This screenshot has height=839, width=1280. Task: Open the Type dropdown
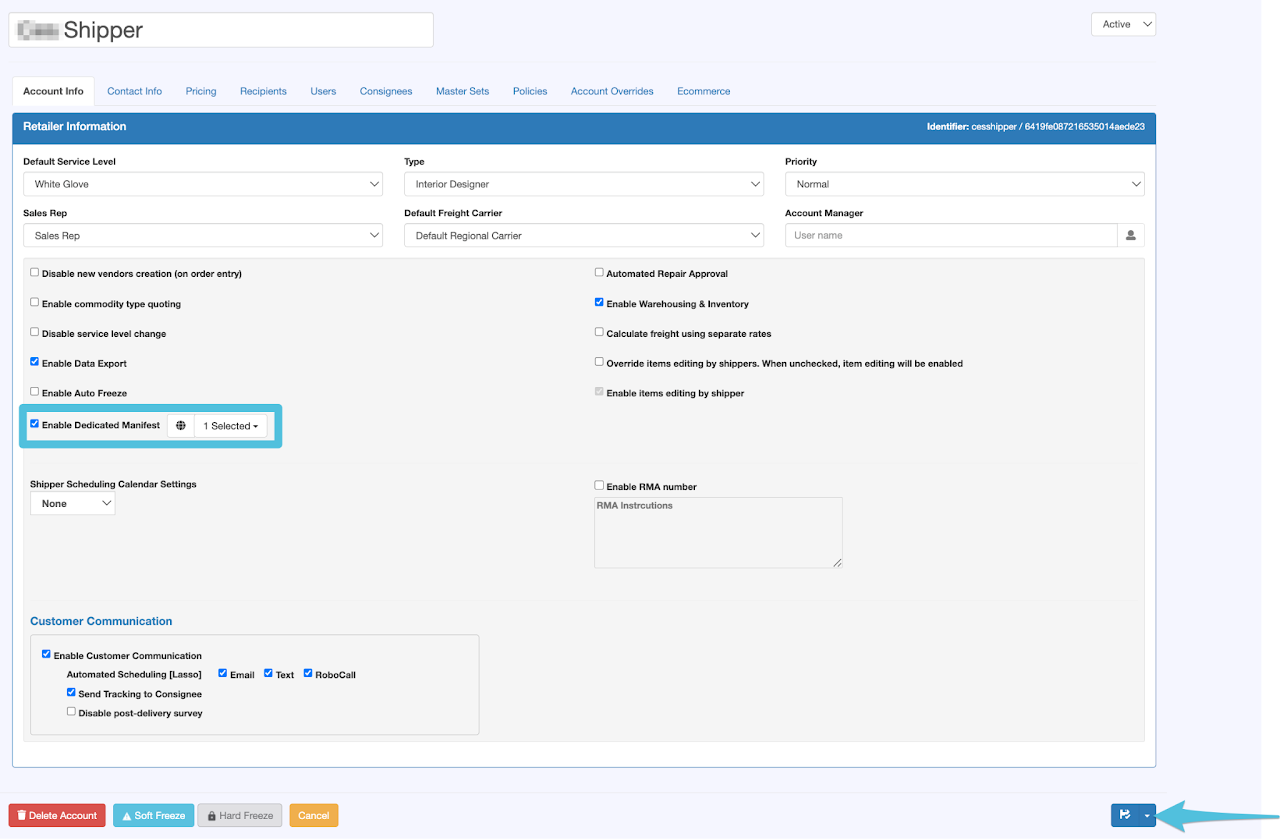(x=584, y=184)
